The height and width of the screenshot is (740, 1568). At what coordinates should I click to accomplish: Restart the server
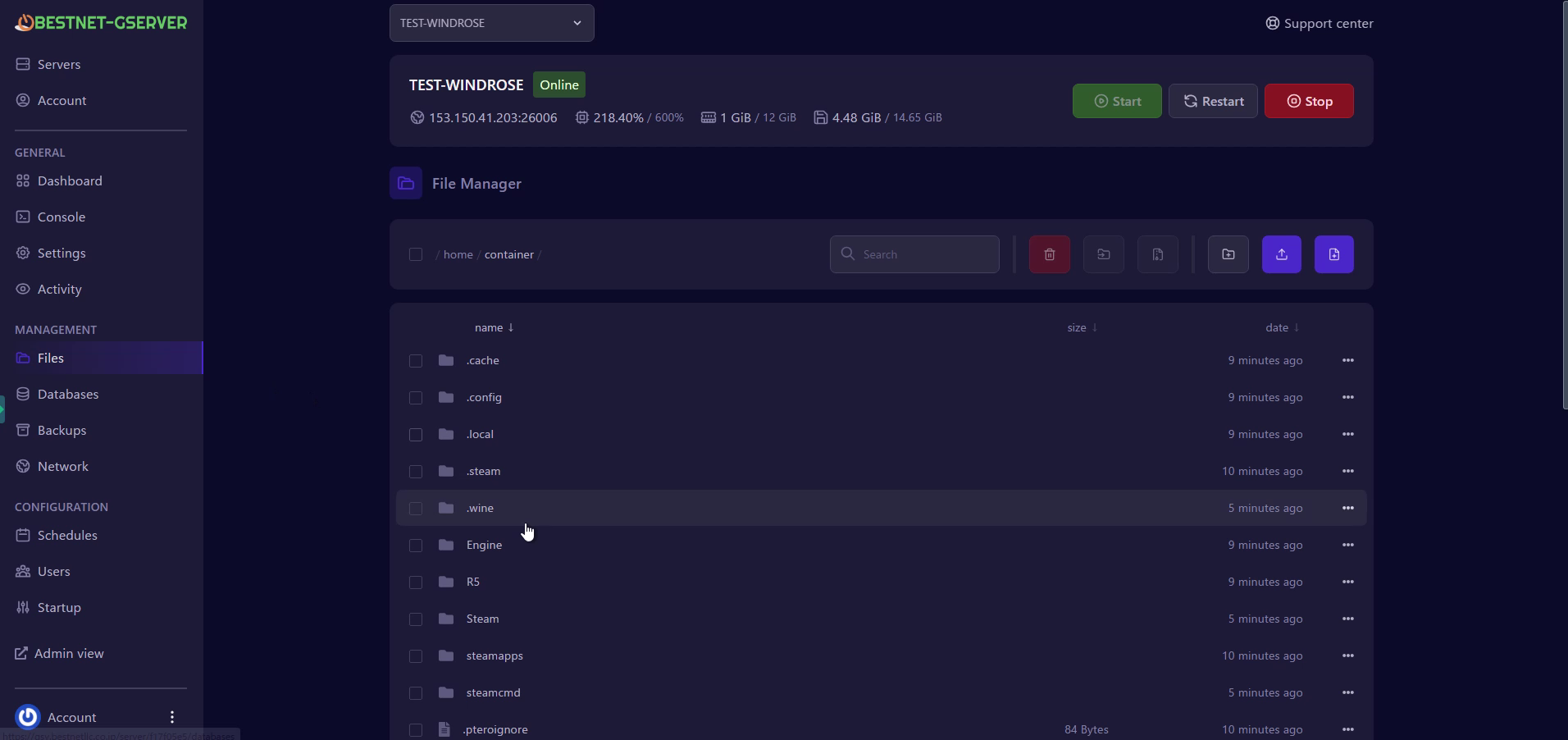[1212, 101]
